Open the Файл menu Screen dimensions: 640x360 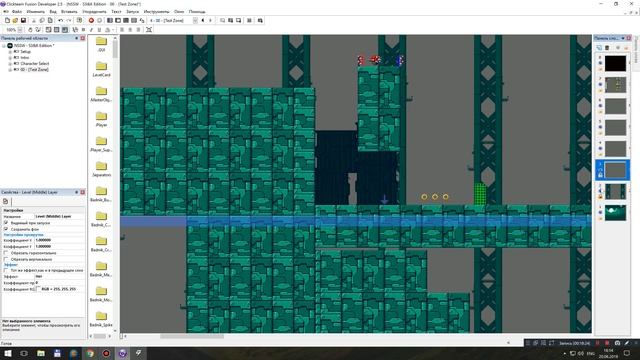[17, 11]
